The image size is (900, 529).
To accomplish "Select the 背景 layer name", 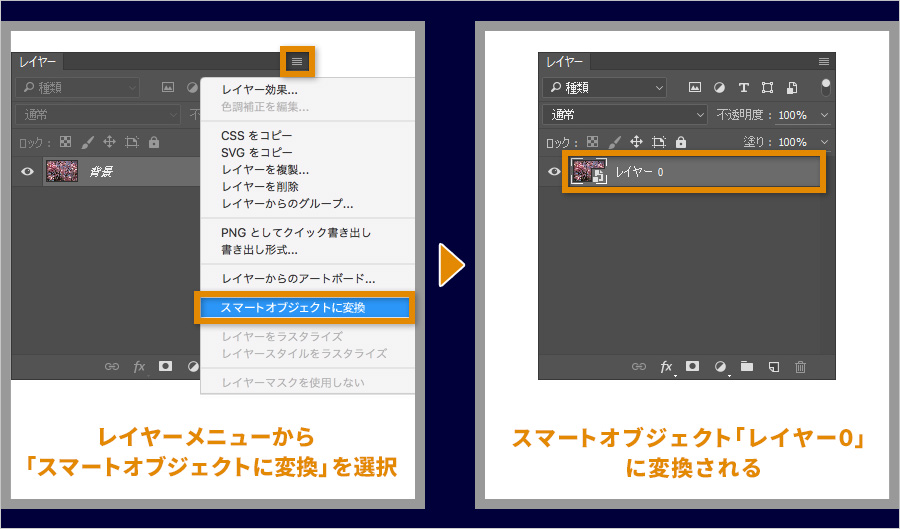I will click(x=100, y=172).
